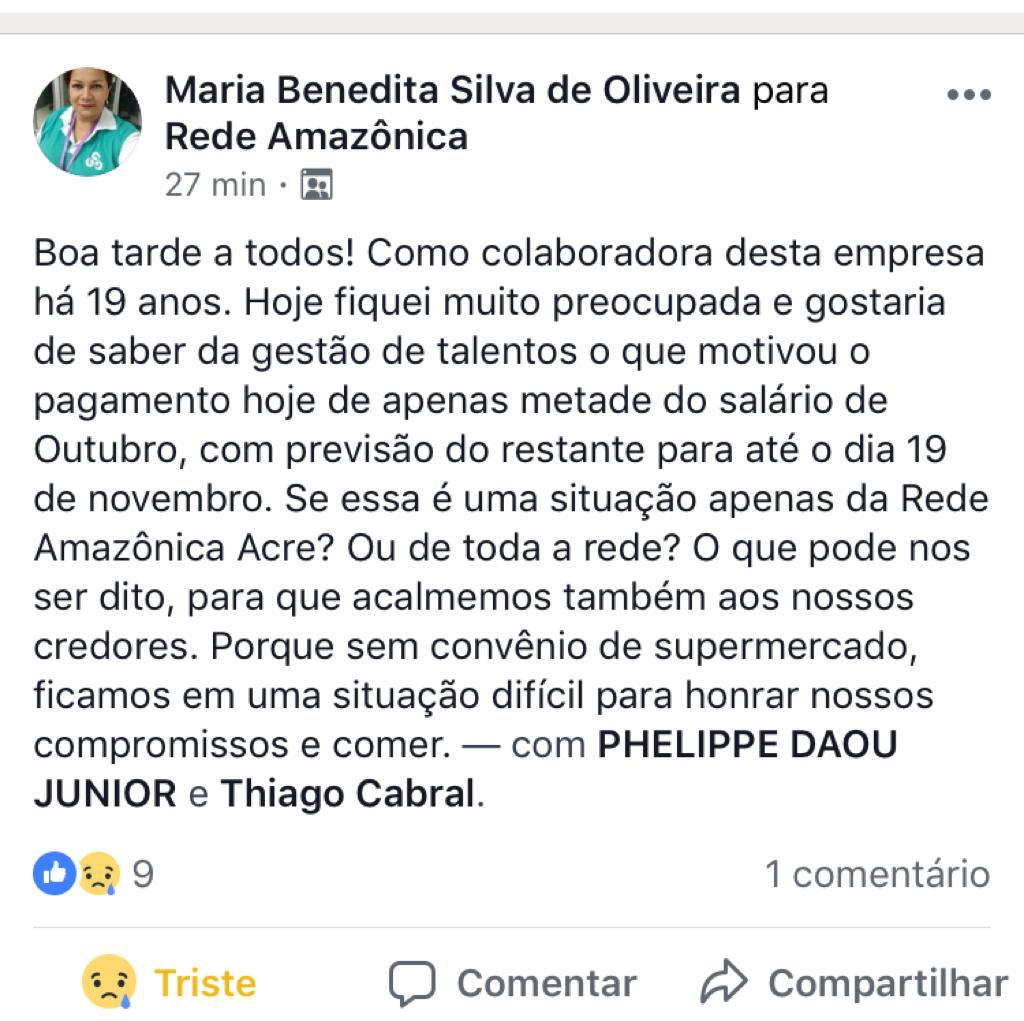Go to the Rede Amazônica page
1024x1021 pixels.
coord(316,136)
